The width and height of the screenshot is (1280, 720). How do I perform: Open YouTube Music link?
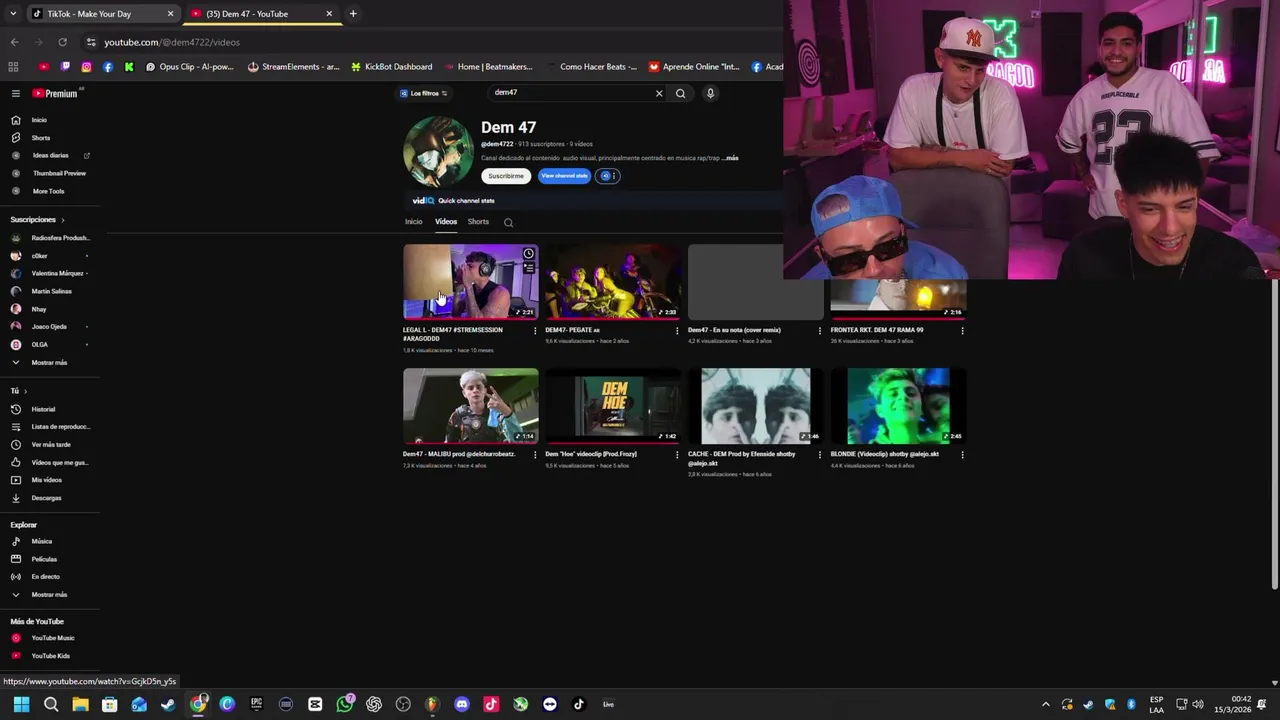(x=52, y=638)
